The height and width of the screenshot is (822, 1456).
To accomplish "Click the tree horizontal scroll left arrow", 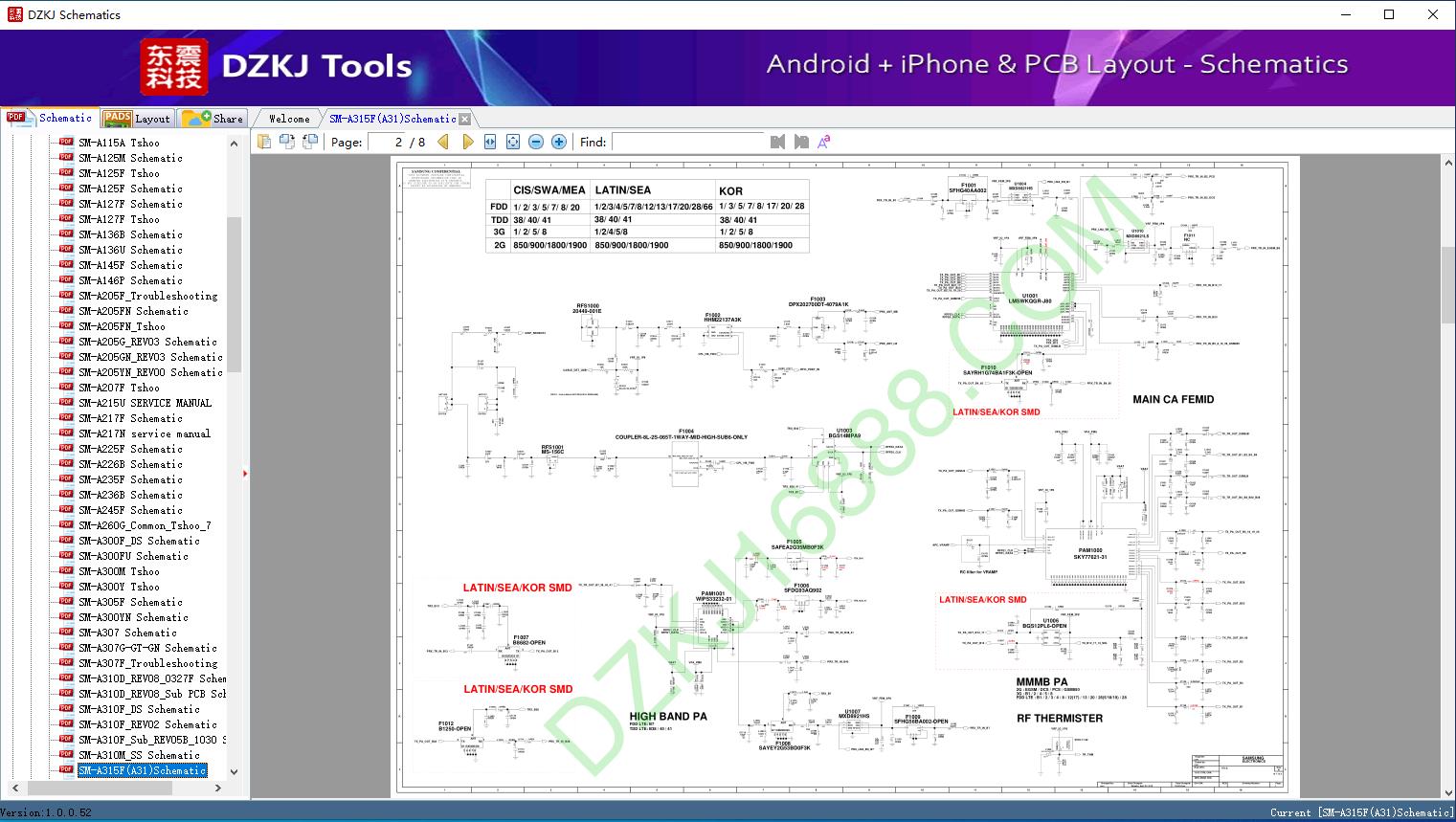I will [x=13, y=789].
